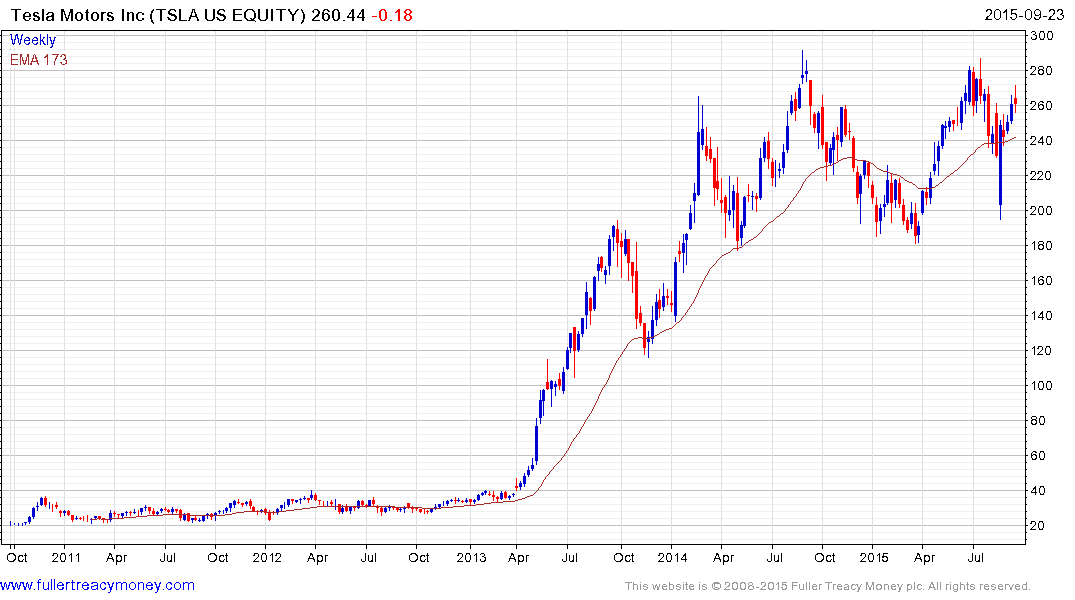Click the 120 price axis label
This screenshot has width=1075, height=600.
click(1042, 350)
